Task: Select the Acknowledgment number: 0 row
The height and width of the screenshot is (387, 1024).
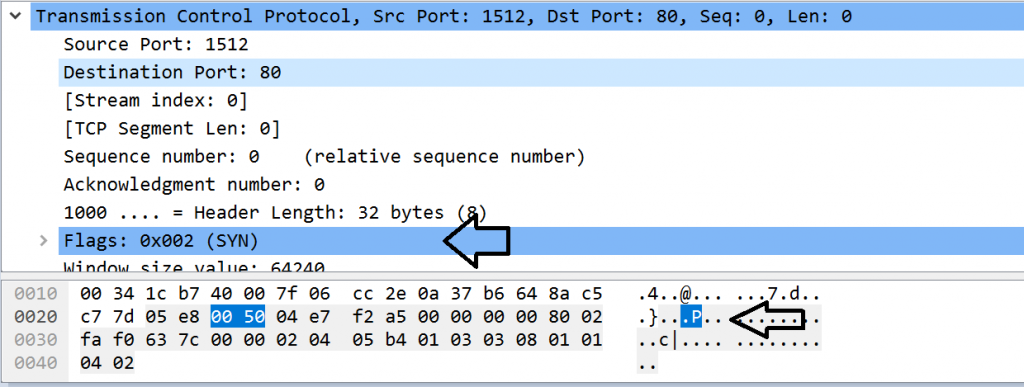Action: [541, 185]
